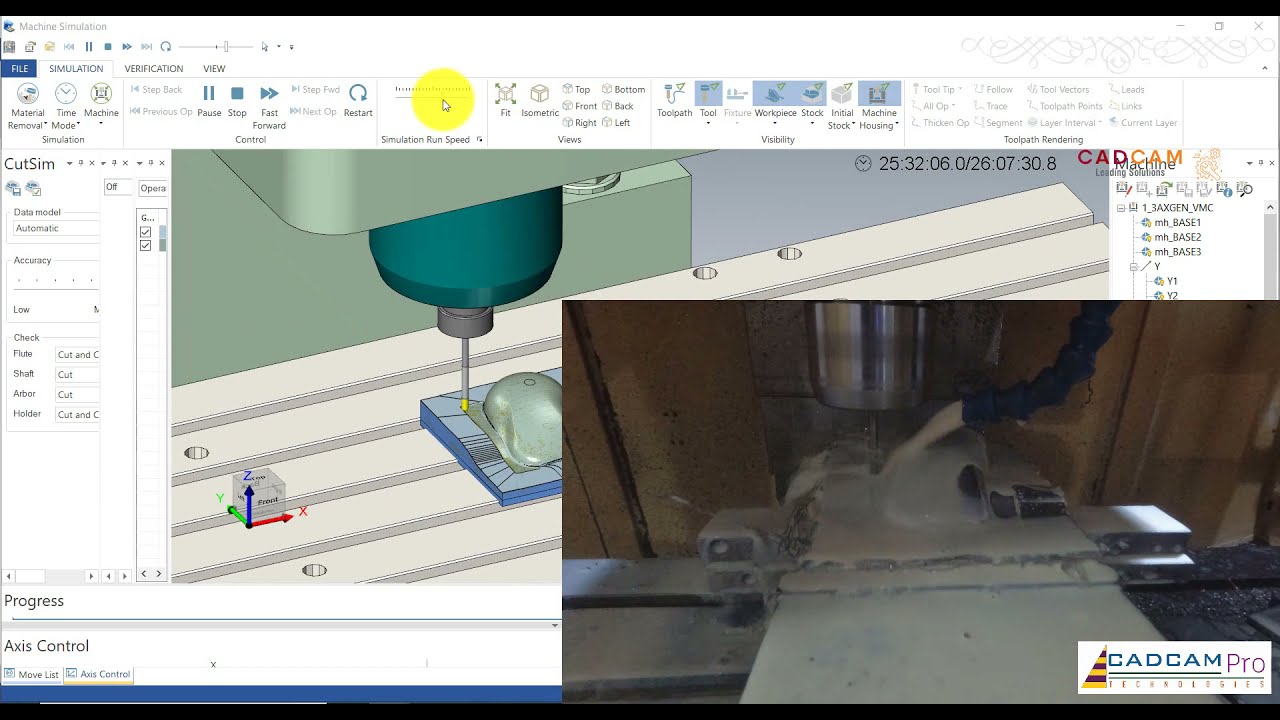Switch to VERIFICATION ribbon tab

click(x=154, y=69)
